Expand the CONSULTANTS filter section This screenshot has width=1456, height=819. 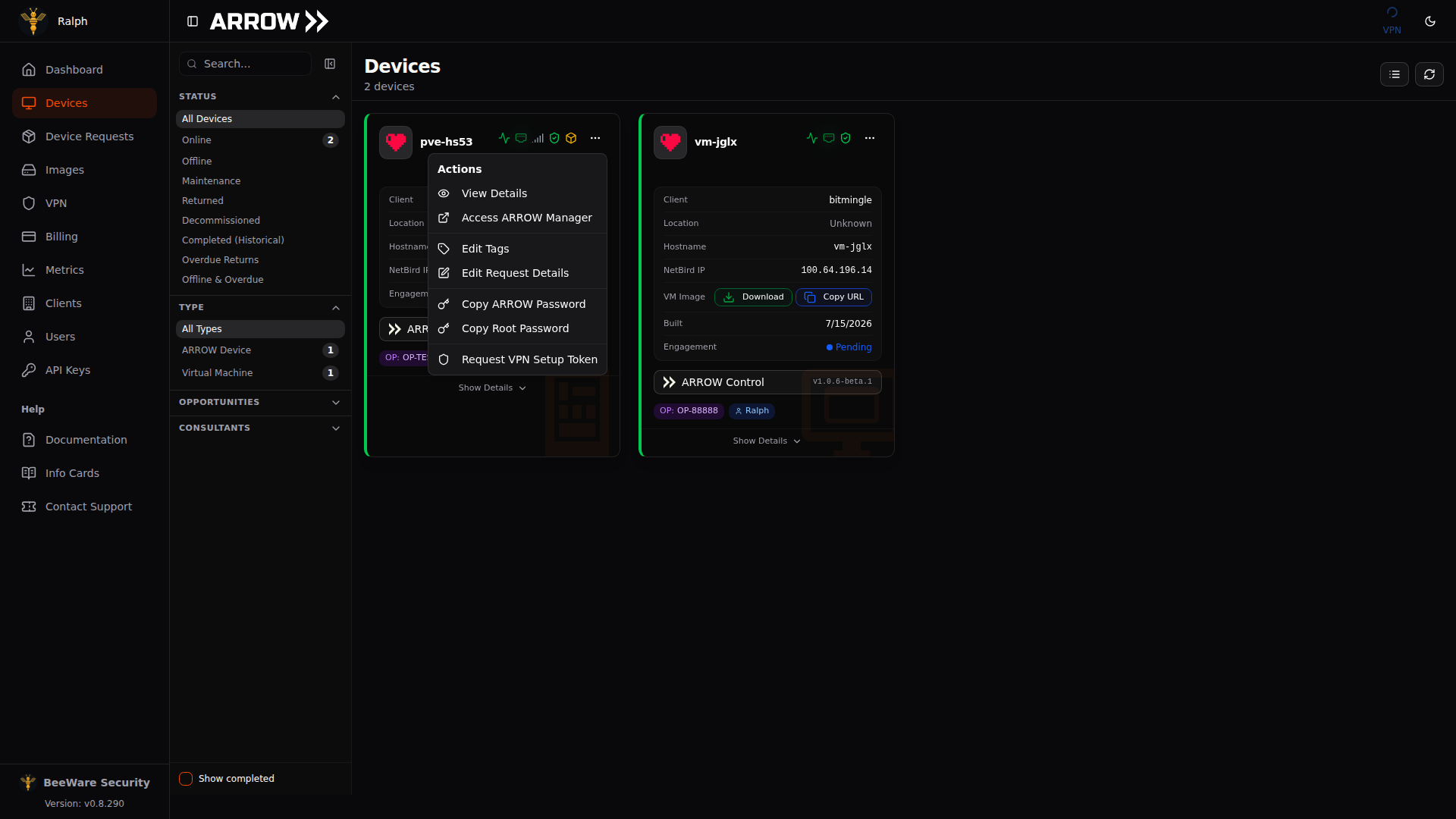tap(260, 428)
